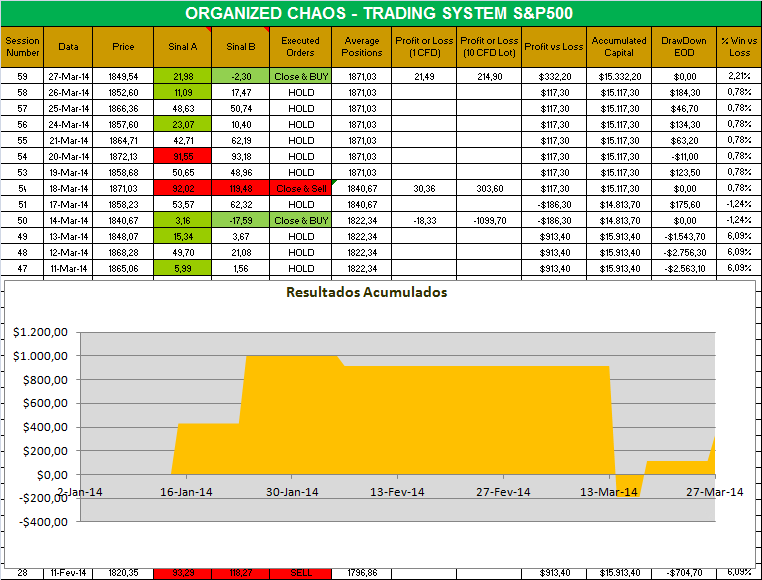Click Sinal A cell 23,07

click(183, 124)
